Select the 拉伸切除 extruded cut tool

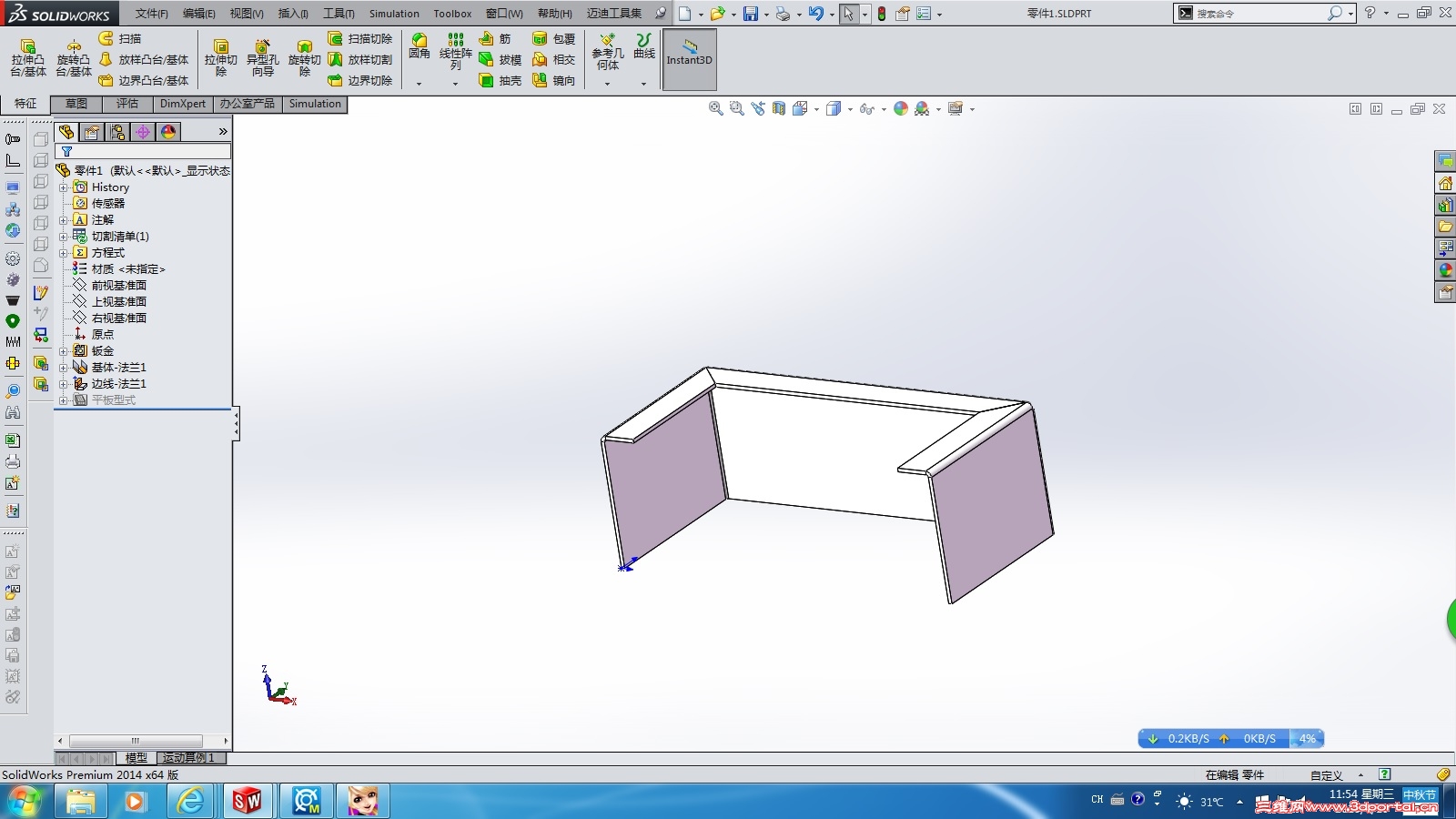[x=220, y=58]
